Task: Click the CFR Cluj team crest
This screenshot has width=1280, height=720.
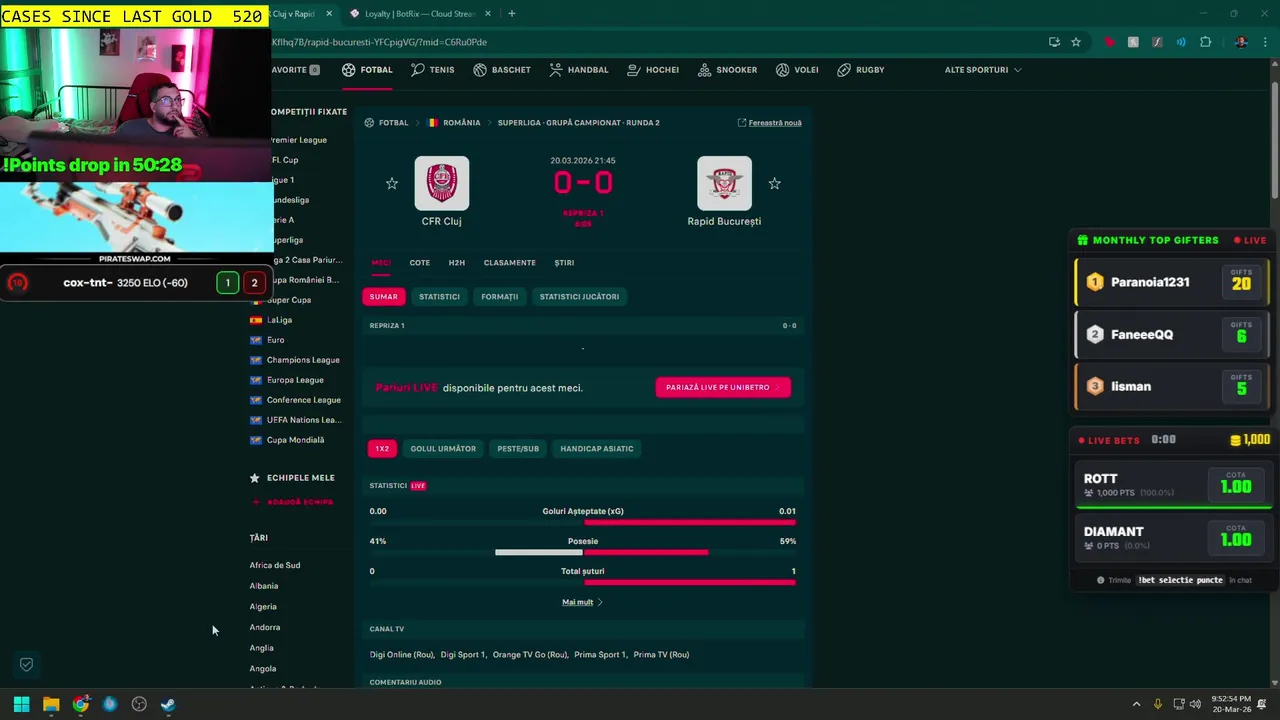Action: click(x=441, y=183)
